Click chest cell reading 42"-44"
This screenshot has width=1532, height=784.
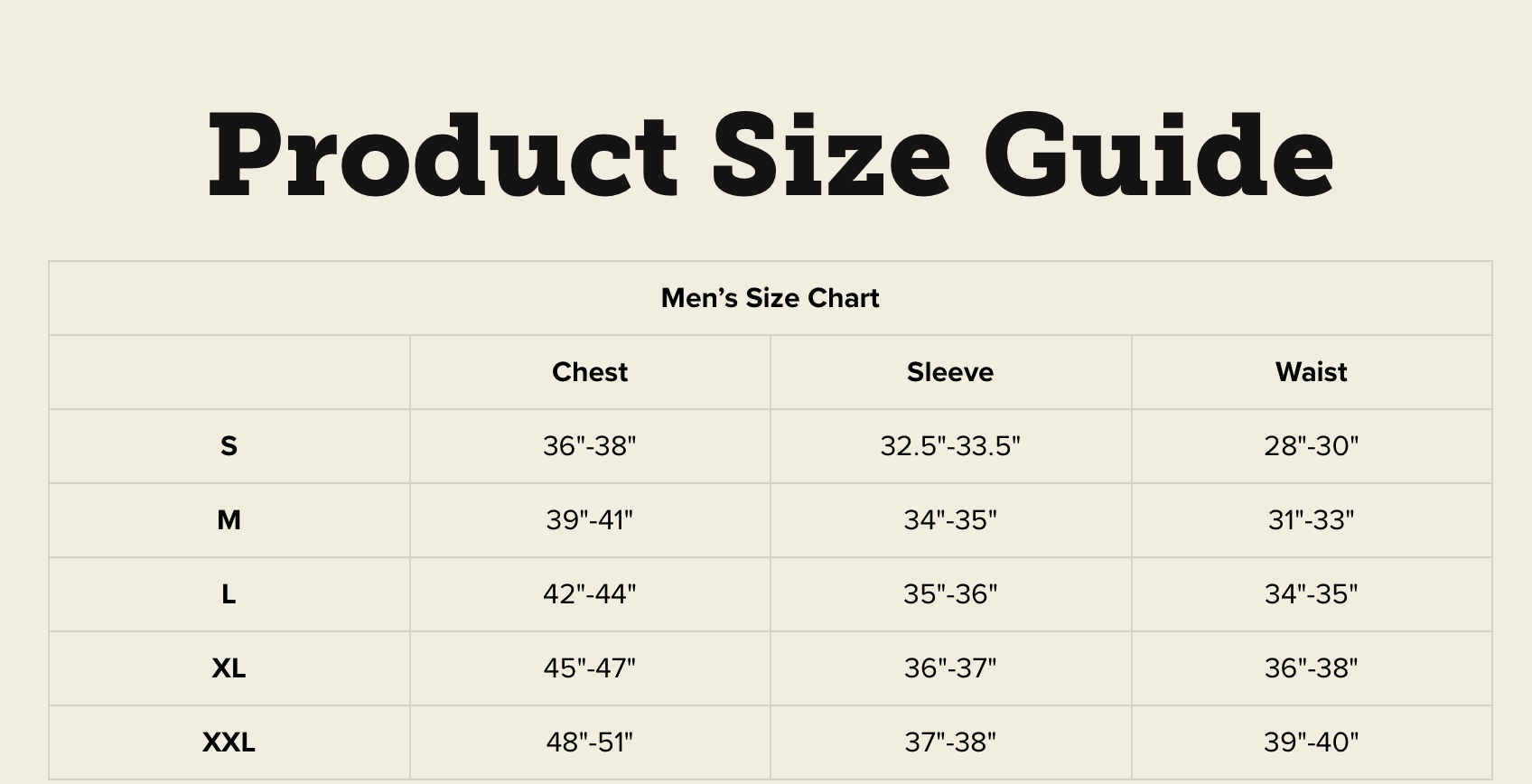590,594
